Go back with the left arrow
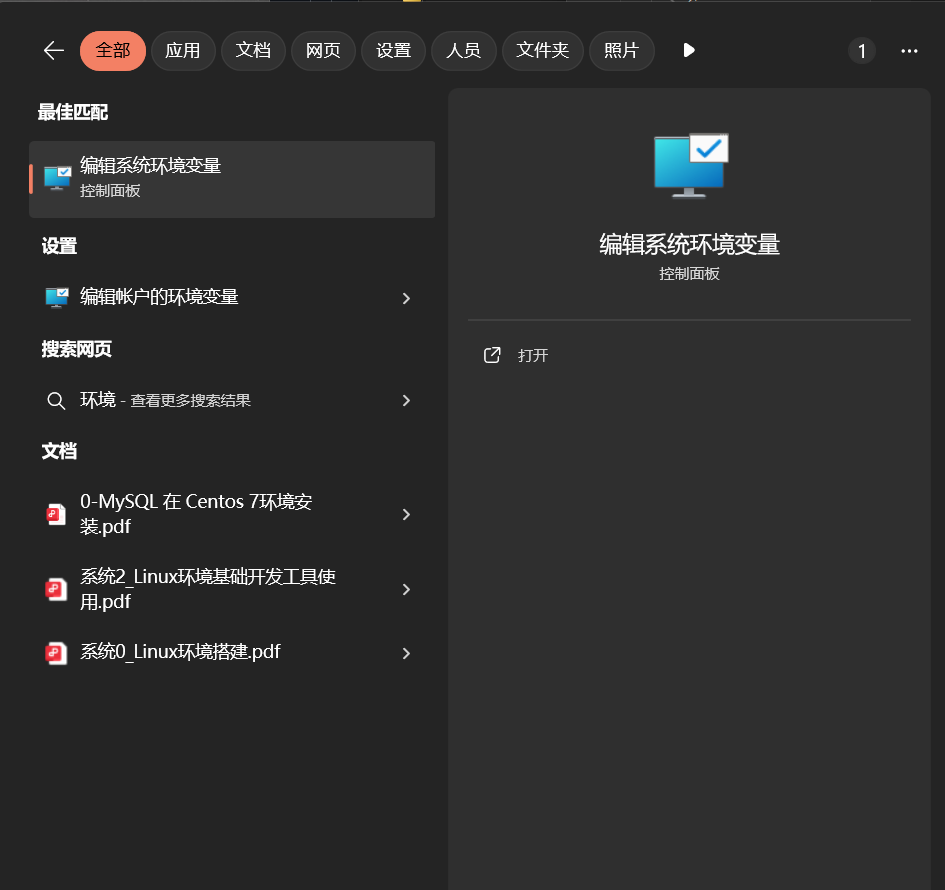Viewport: 945px width, 890px height. pyautogui.click(x=54, y=51)
